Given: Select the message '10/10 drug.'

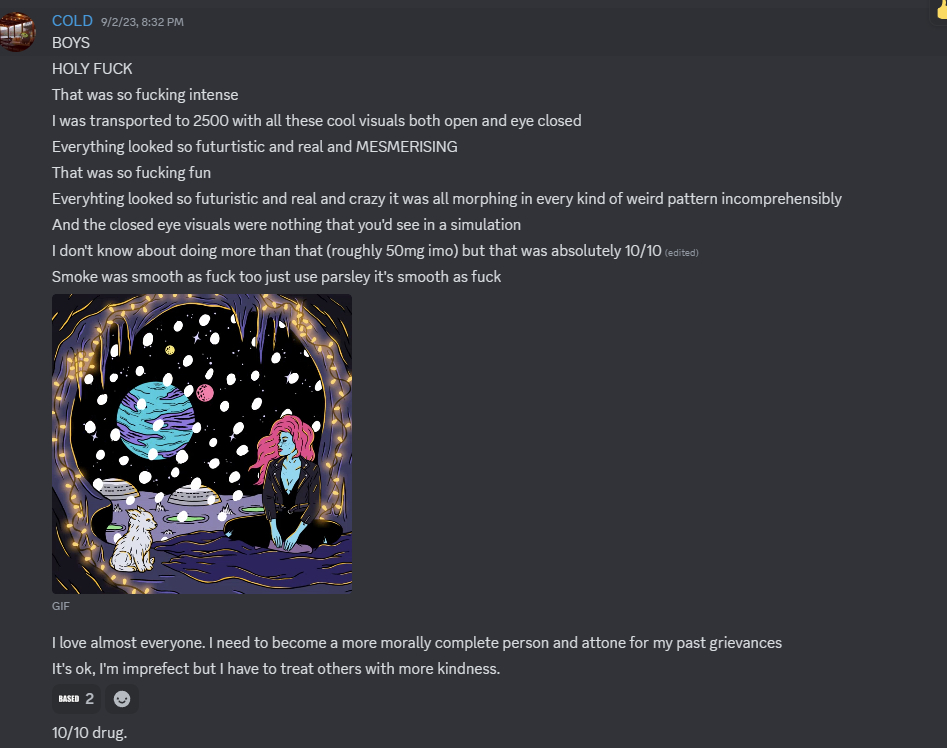Looking at the screenshot, I should (89, 733).
